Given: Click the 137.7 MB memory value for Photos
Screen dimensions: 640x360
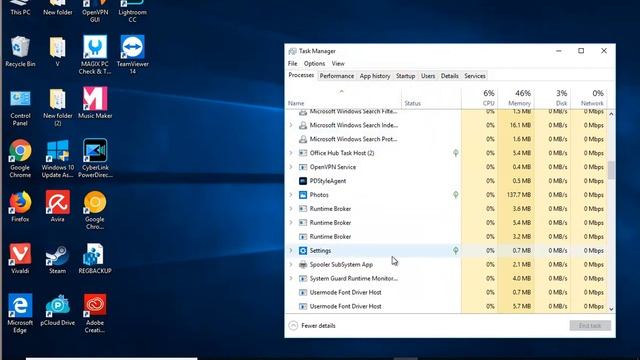Looking at the screenshot, I should [x=519, y=195].
